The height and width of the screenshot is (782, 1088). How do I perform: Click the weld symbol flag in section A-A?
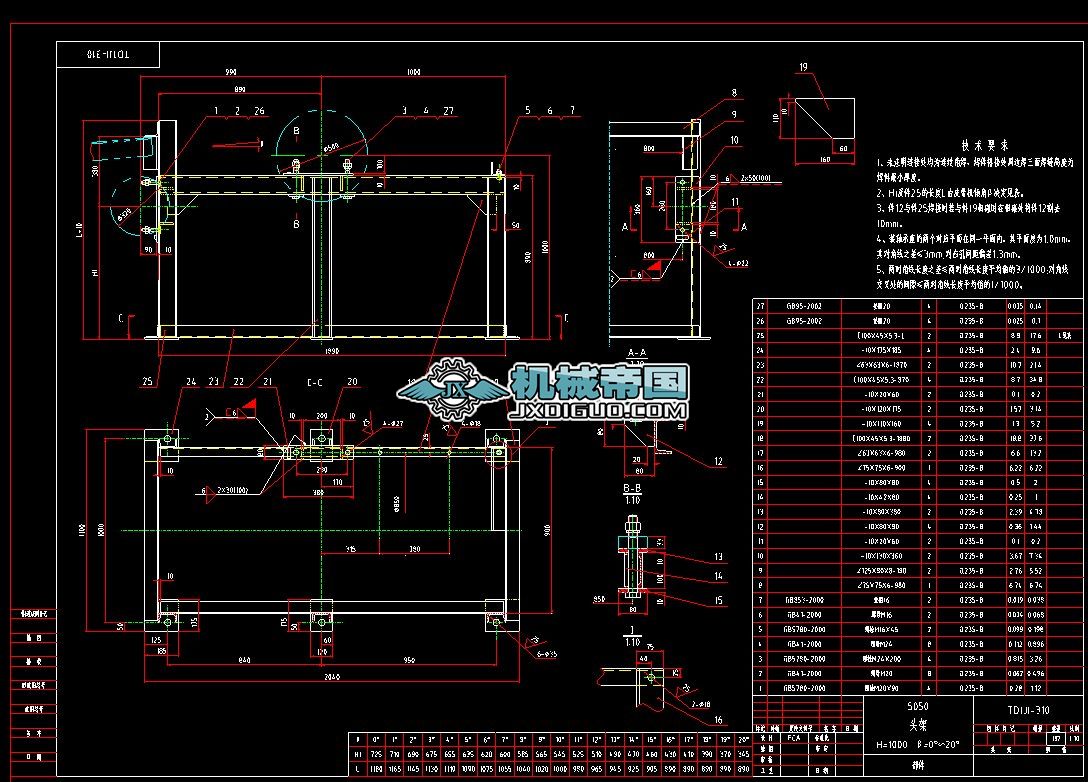pyautogui.click(x=652, y=264)
